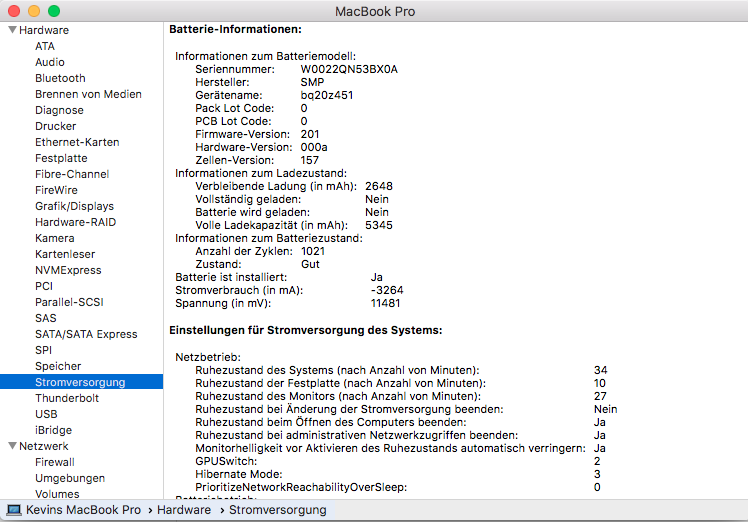Screen dimensions: 748x522
Task: Select Hardware-RAID entry
Action: [x=75, y=222]
